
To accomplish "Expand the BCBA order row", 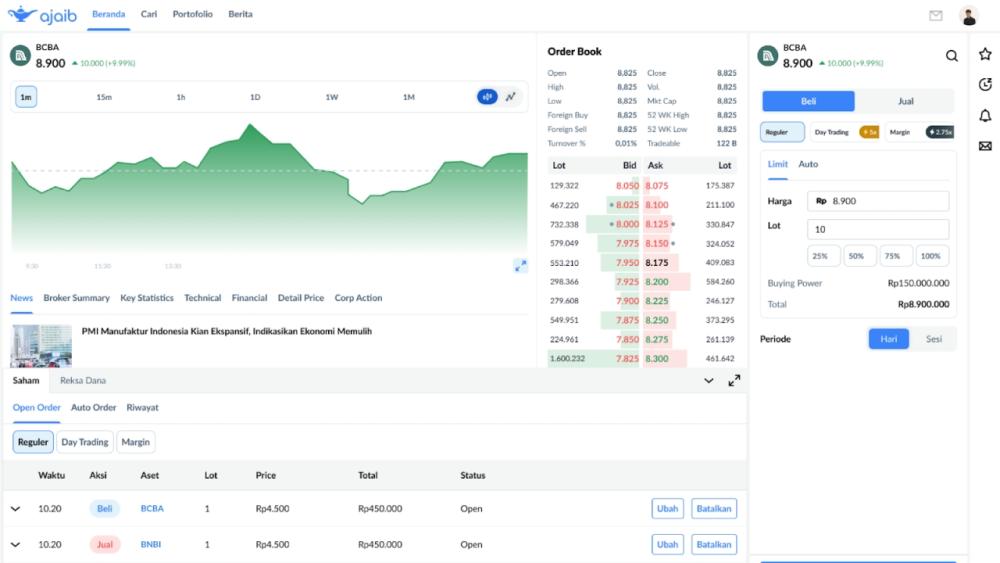I will (x=15, y=509).
